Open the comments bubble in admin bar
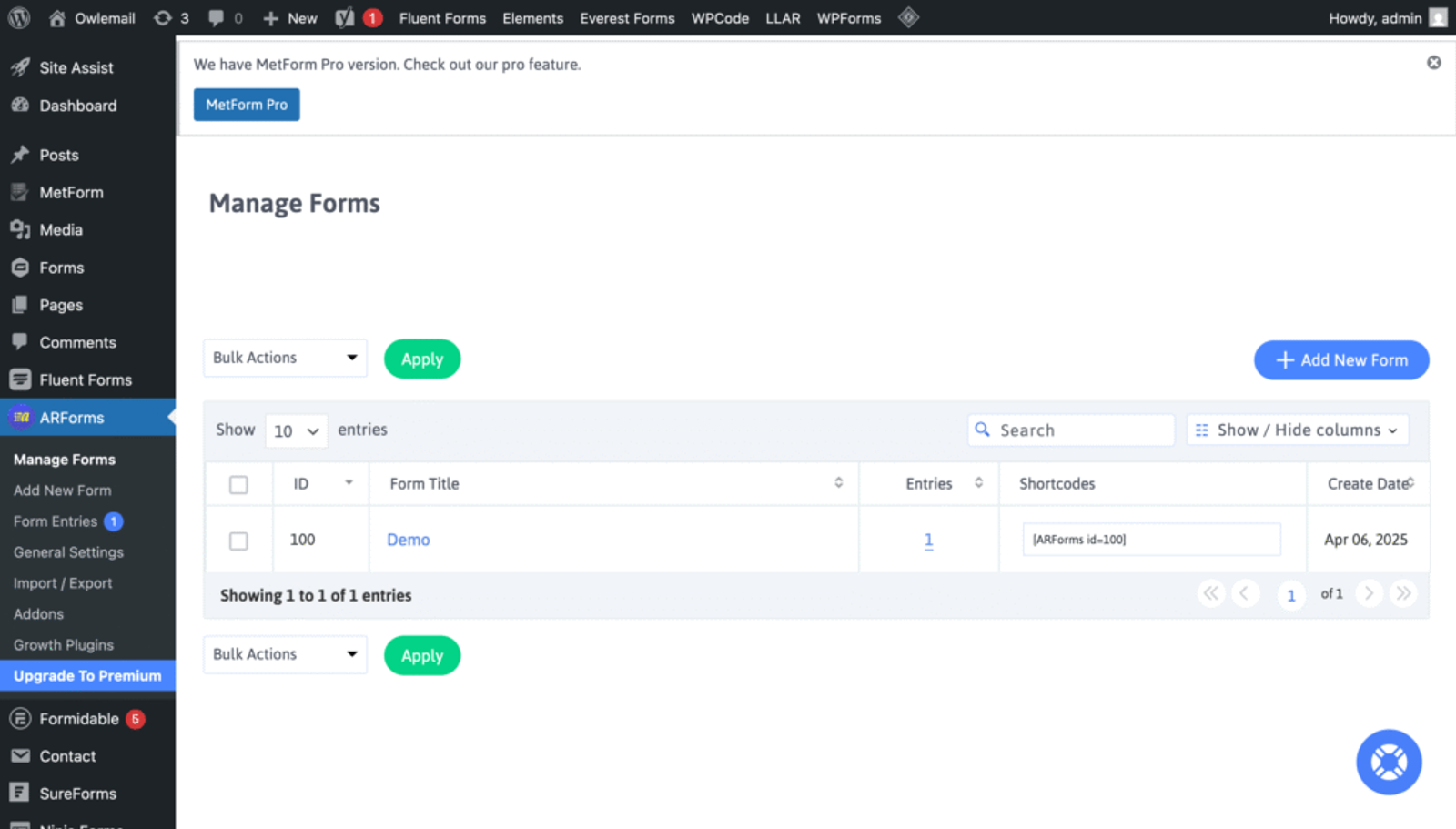The height and width of the screenshot is (829, 1456). point(225,18)
